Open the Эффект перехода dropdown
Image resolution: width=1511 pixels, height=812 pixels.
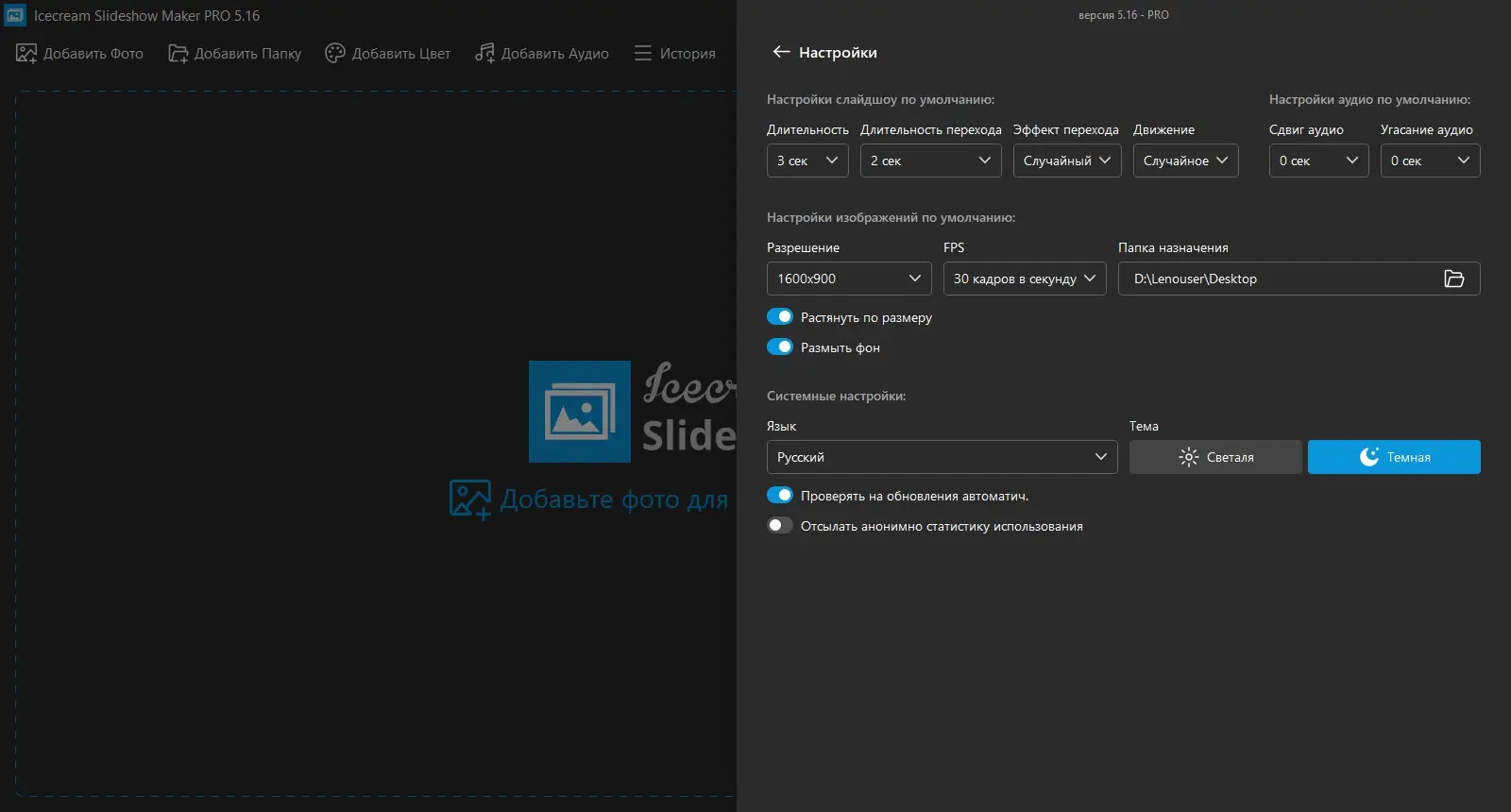(1067, 161)
